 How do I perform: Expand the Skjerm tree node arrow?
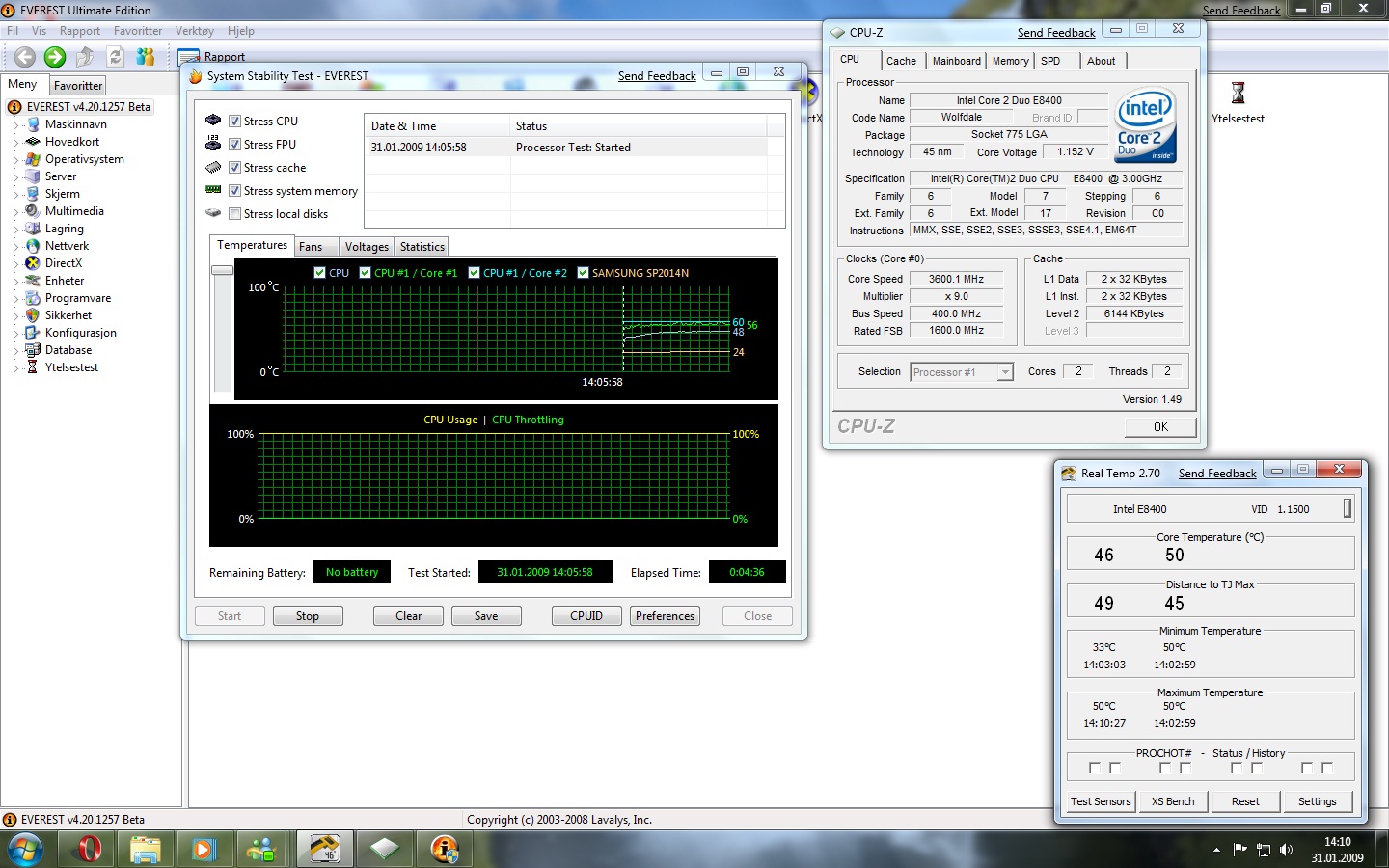click(x=15, y=195)
